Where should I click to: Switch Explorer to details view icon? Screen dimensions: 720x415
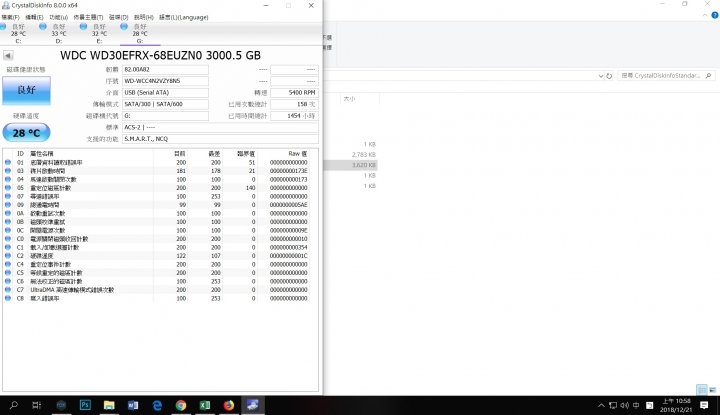702,390
